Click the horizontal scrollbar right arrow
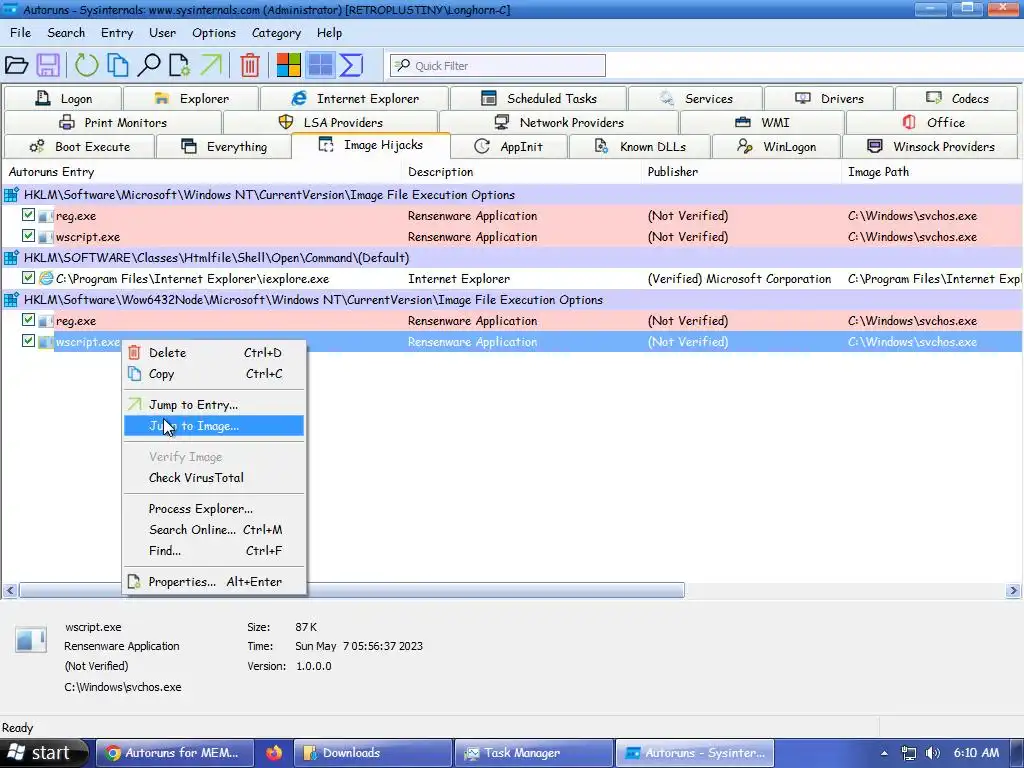Screen dimensions: 1024x768 pos(1013,590)
